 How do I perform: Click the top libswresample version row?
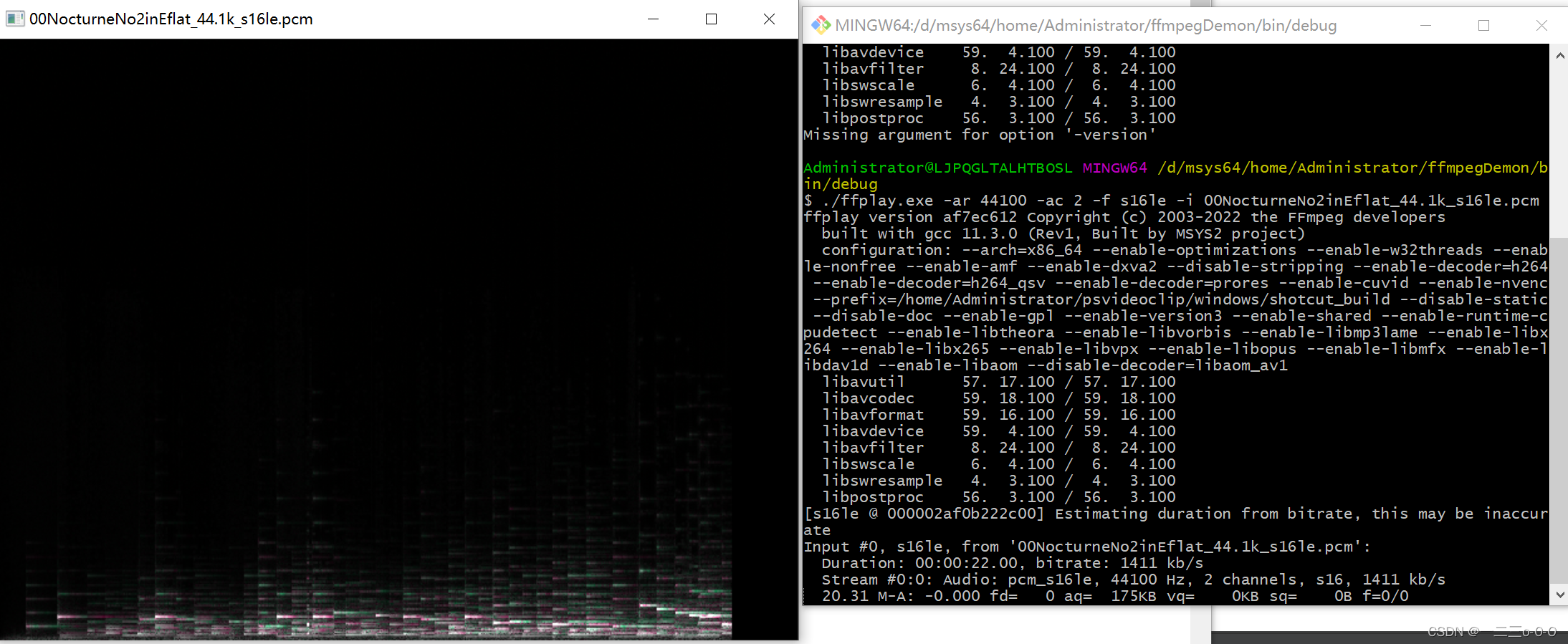(999, 102)
